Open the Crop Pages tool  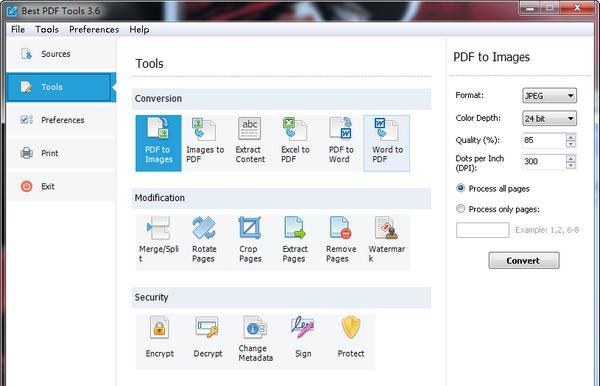(250, 242)
